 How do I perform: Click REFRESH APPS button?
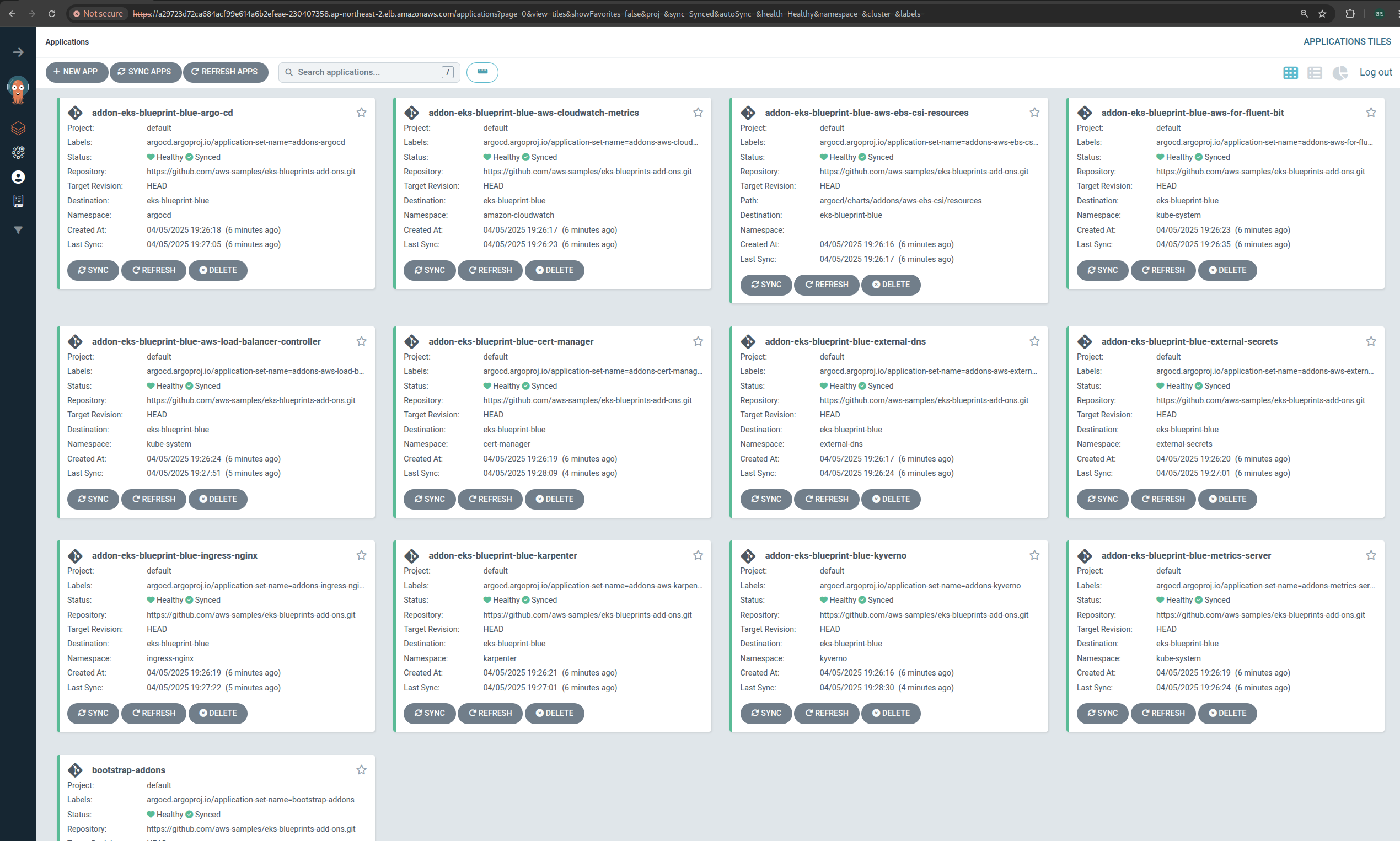click(225, 72)
